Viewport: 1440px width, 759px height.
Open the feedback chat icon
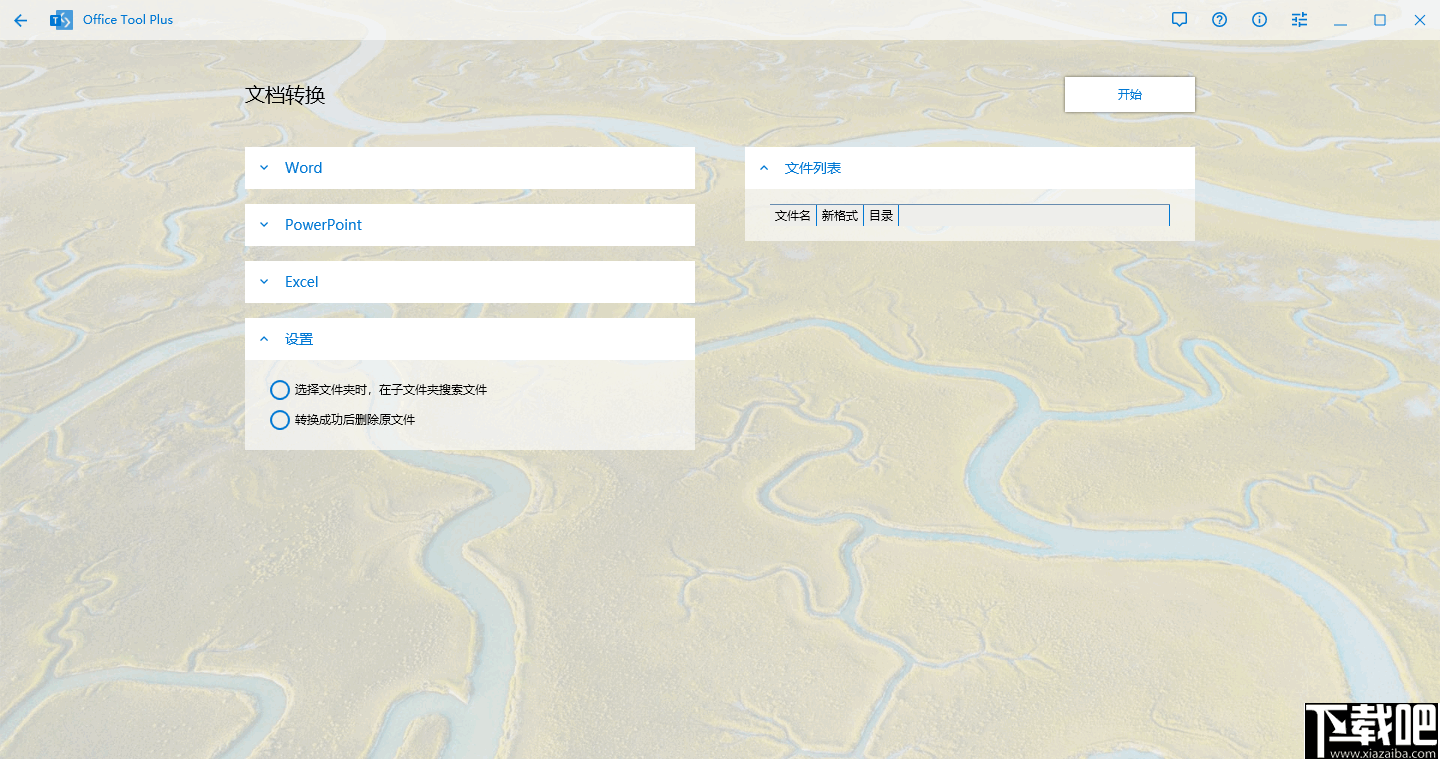point(1179,19)
